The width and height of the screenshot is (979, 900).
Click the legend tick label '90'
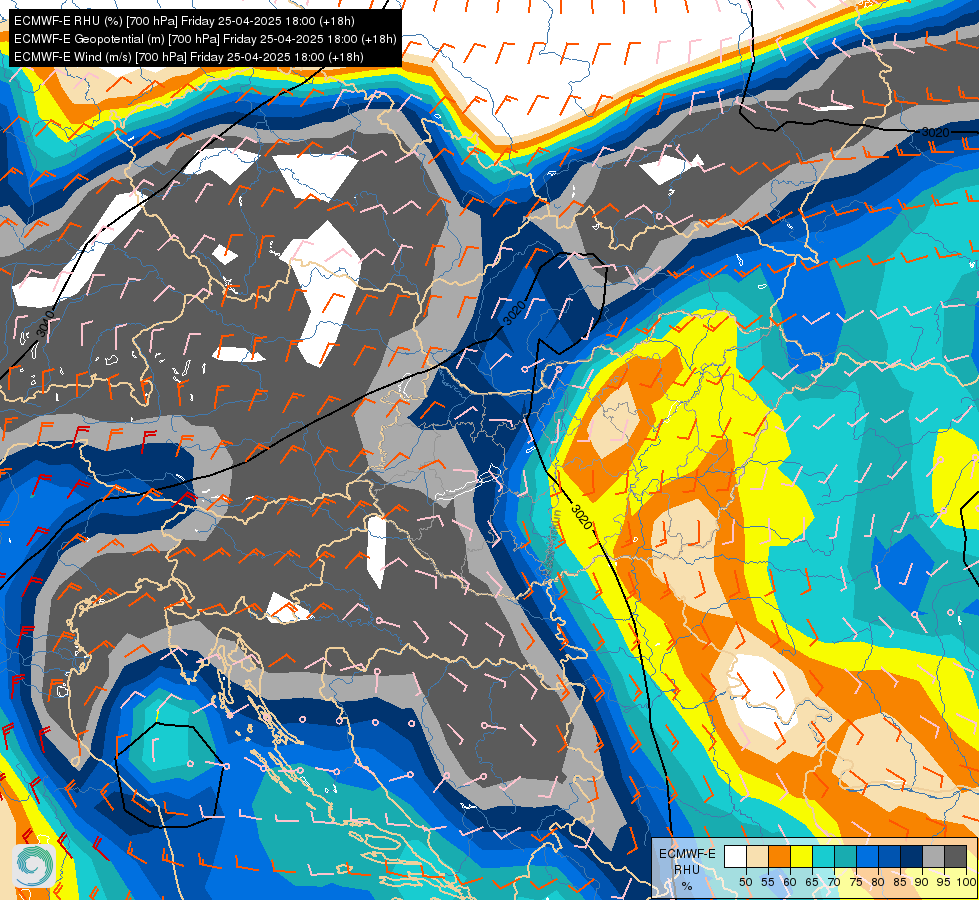(922, 882)
